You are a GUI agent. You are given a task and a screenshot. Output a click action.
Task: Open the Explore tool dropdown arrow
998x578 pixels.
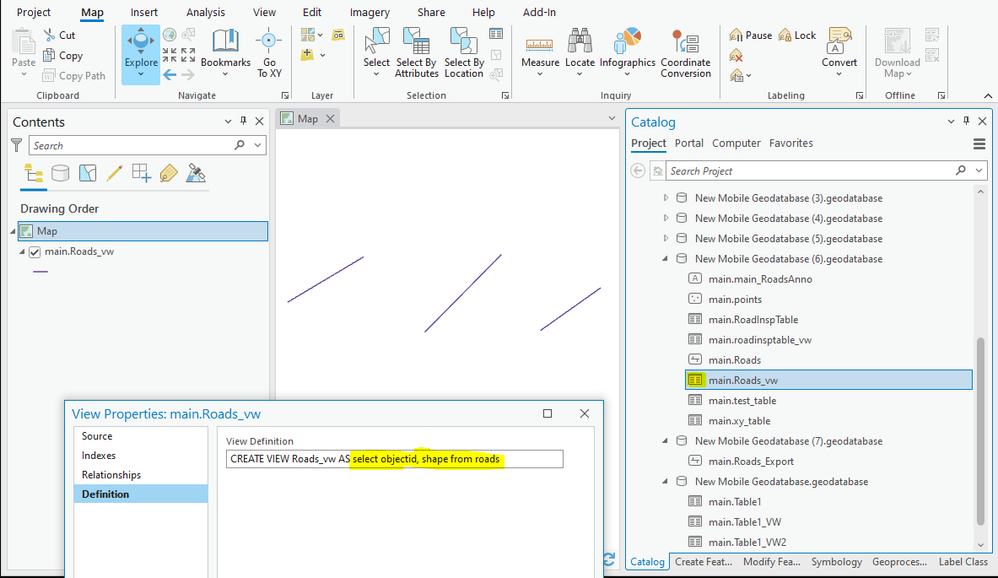click(141, 74)
